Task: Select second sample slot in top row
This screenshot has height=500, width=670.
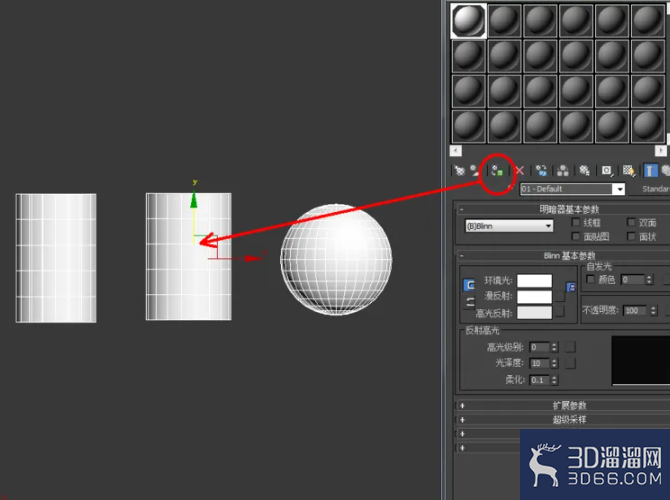Action: (504, 21)
